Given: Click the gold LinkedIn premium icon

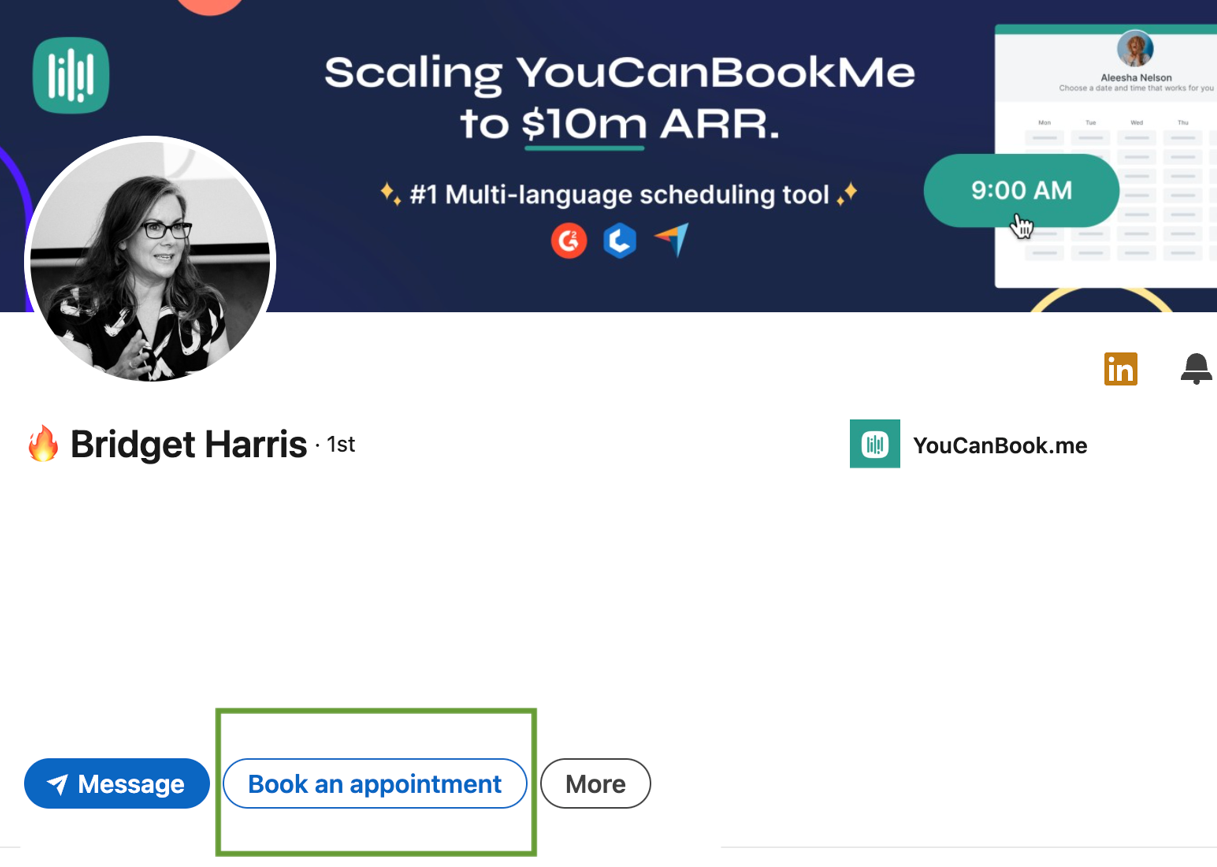Looking at the screenshot, I should point(1121,369).
